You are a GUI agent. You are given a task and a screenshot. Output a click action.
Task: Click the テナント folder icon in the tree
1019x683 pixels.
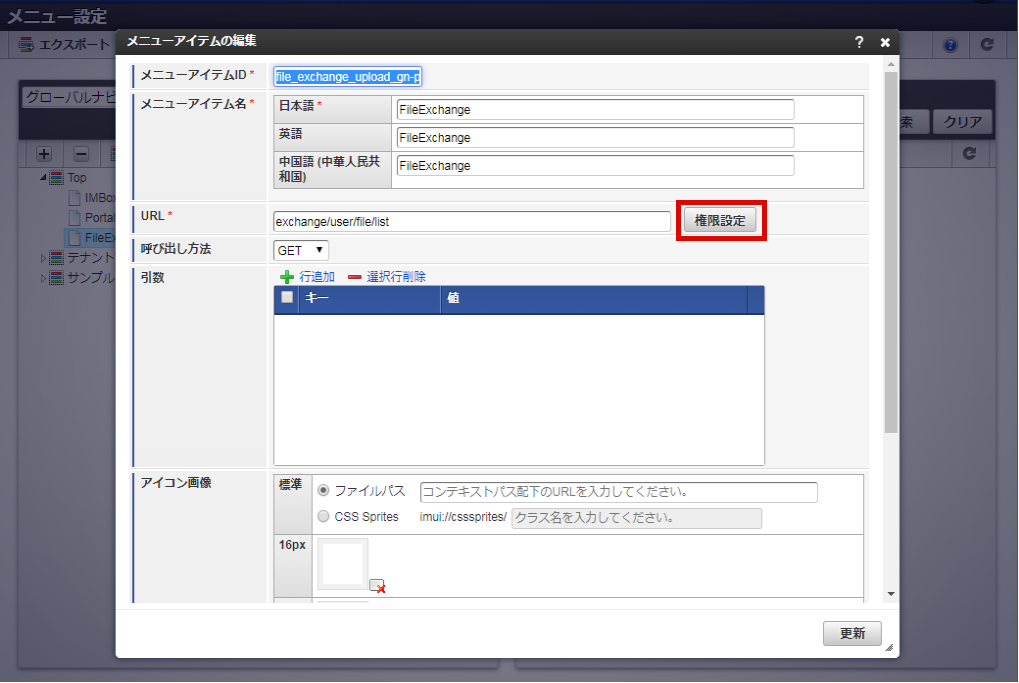(57, 258)
